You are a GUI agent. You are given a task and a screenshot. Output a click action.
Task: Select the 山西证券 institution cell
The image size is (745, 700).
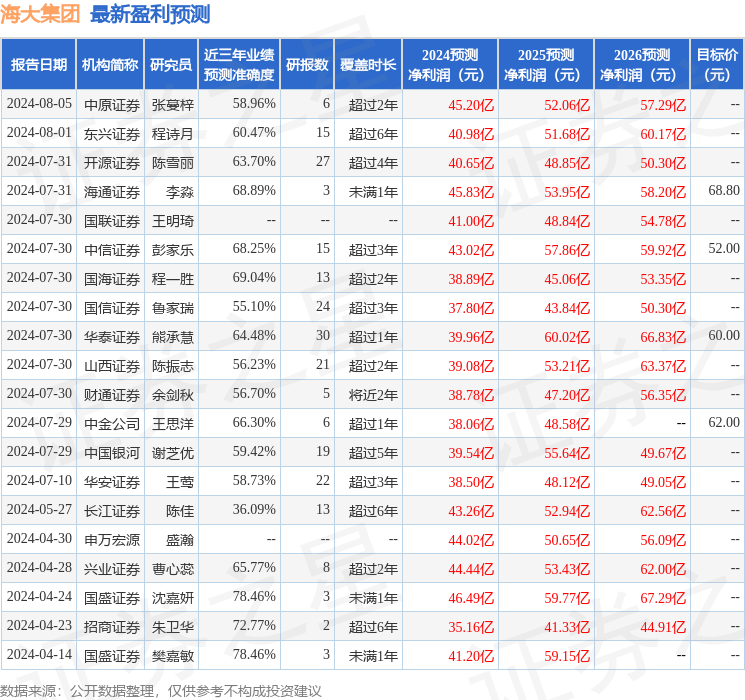click(x=112, y=366)
